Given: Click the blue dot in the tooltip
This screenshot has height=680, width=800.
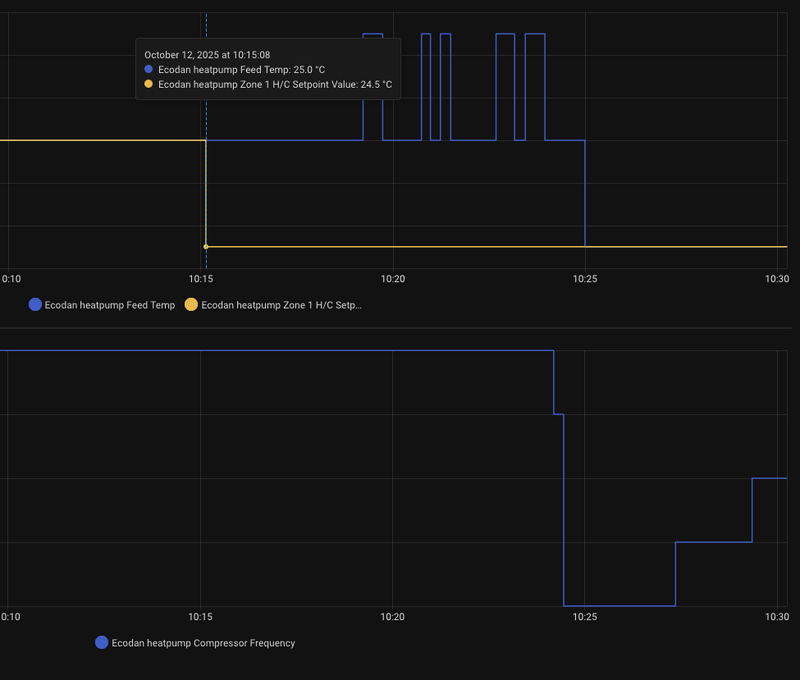Looking at the screenshot, I should [x=149, y=70].
